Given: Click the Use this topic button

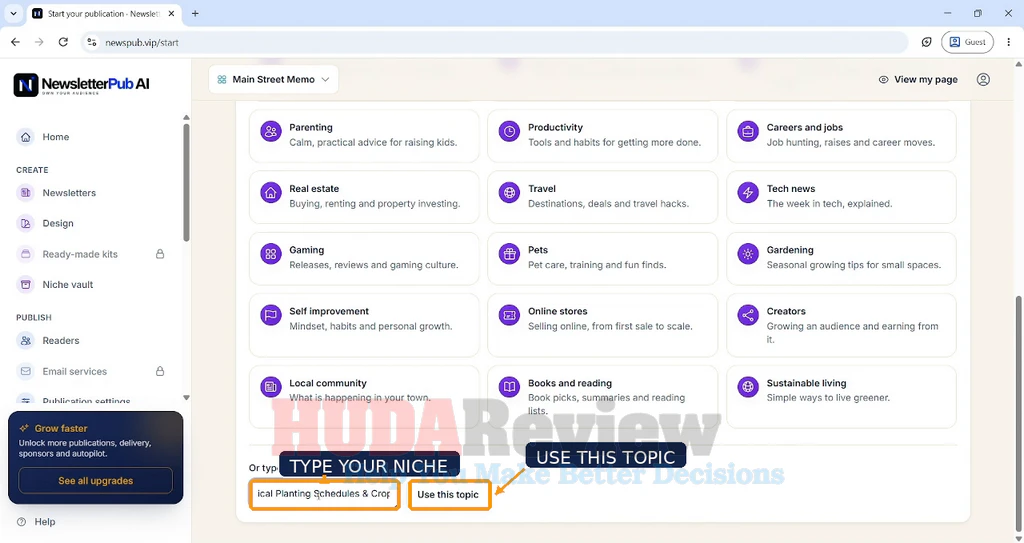Looking at the screenshot, I should pyautogui.click(x=449, y=495).
